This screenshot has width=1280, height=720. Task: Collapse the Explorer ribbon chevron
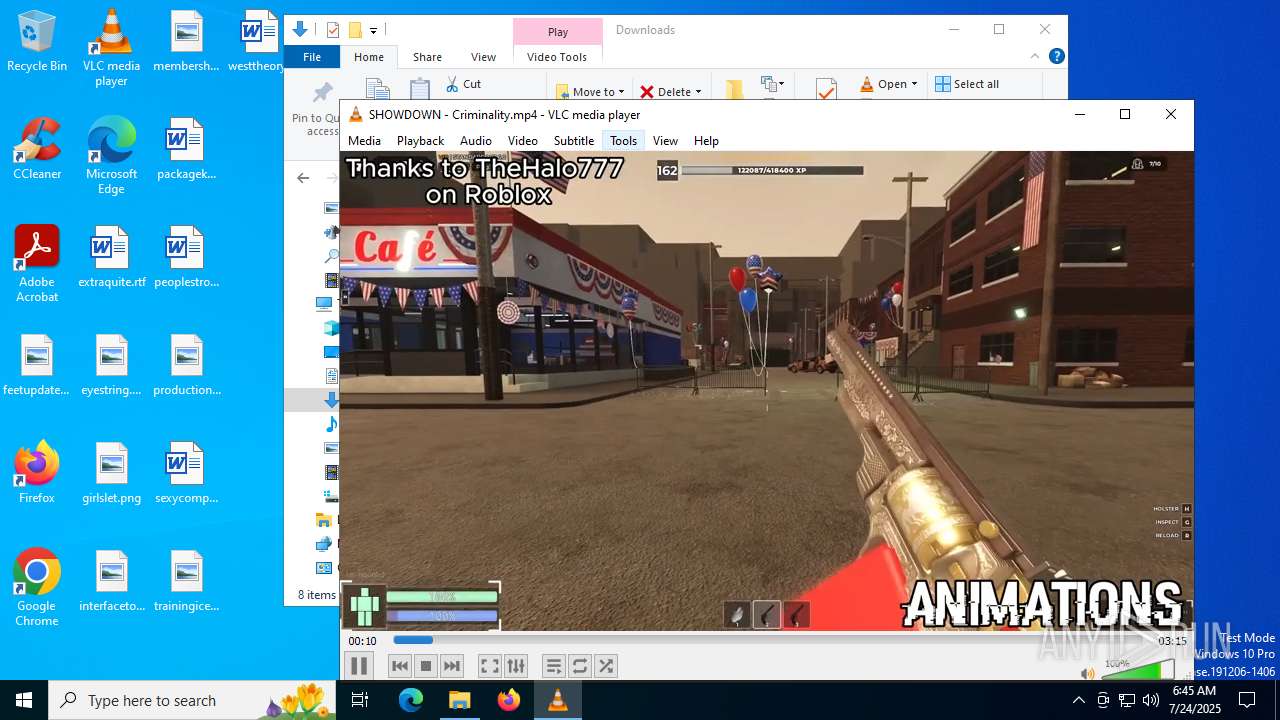[x=1036, y=57]
